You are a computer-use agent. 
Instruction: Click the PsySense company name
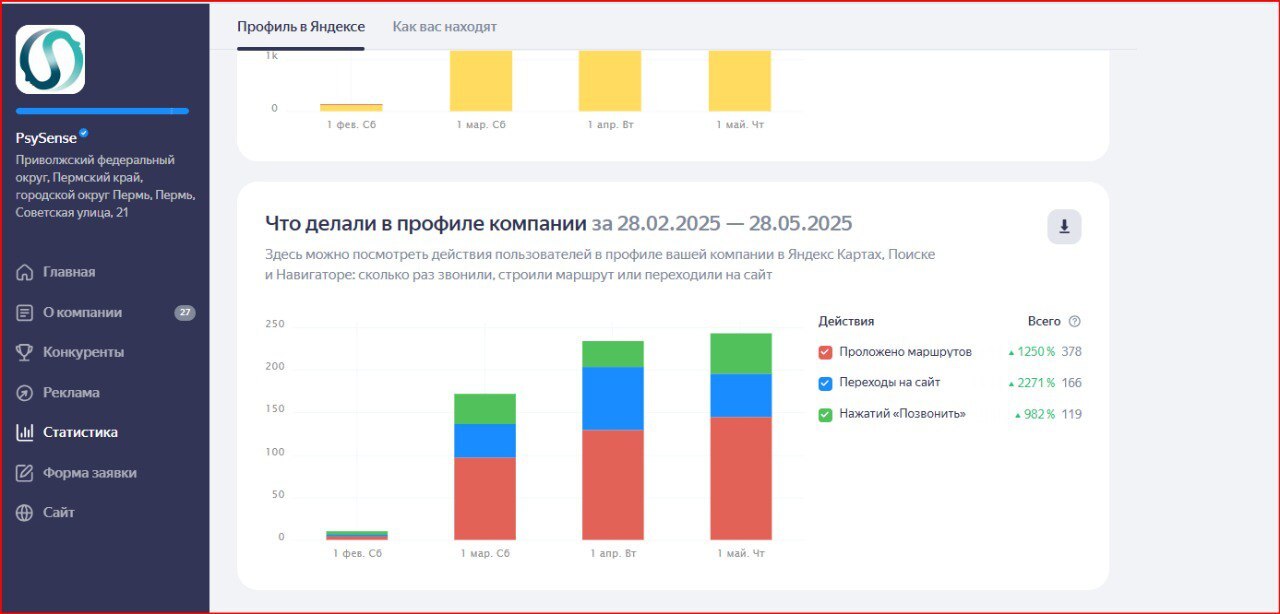tap(46, 138)
